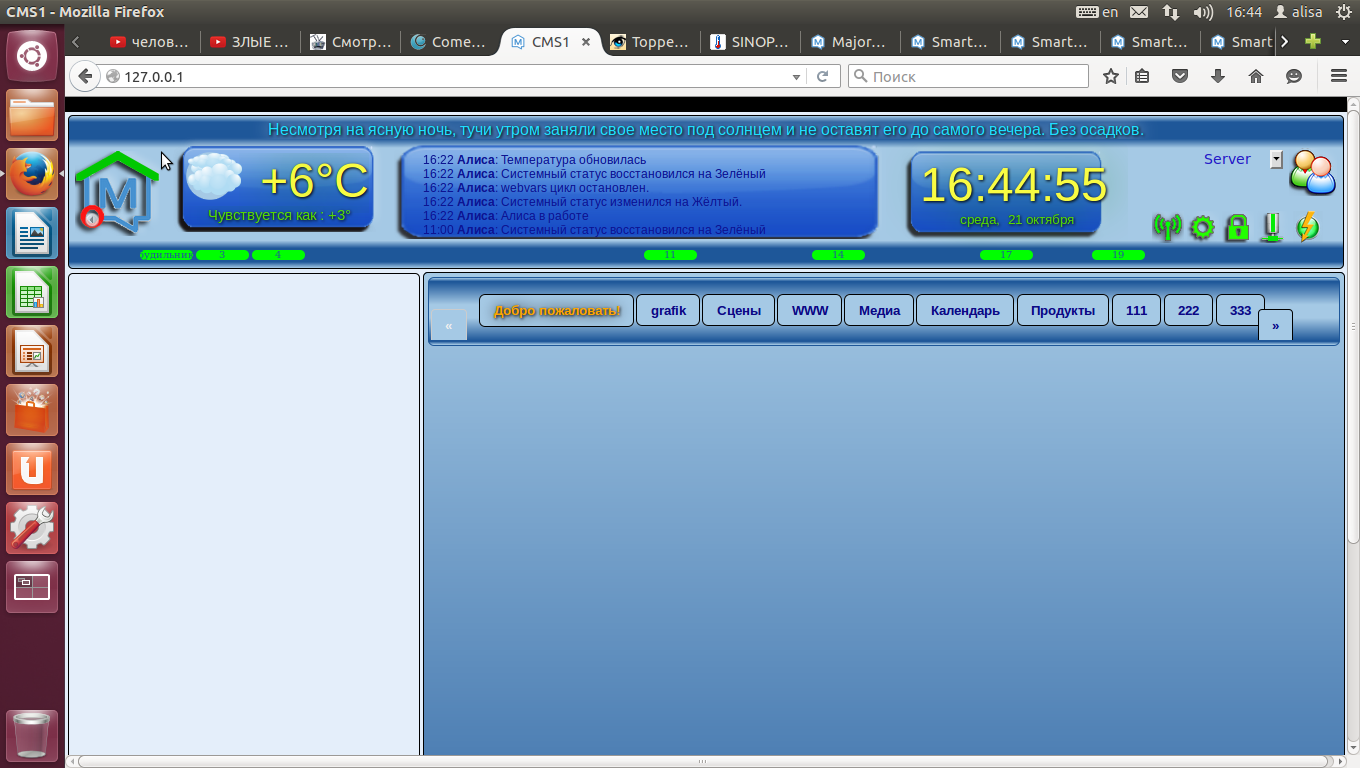
Task: Show the previous menu items with «
Action: click(x=449, y=325)
